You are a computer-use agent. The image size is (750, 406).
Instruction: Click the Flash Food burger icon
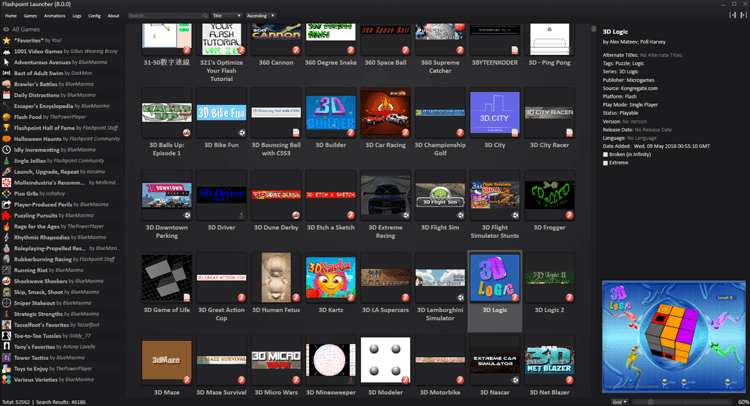point(6,117)
